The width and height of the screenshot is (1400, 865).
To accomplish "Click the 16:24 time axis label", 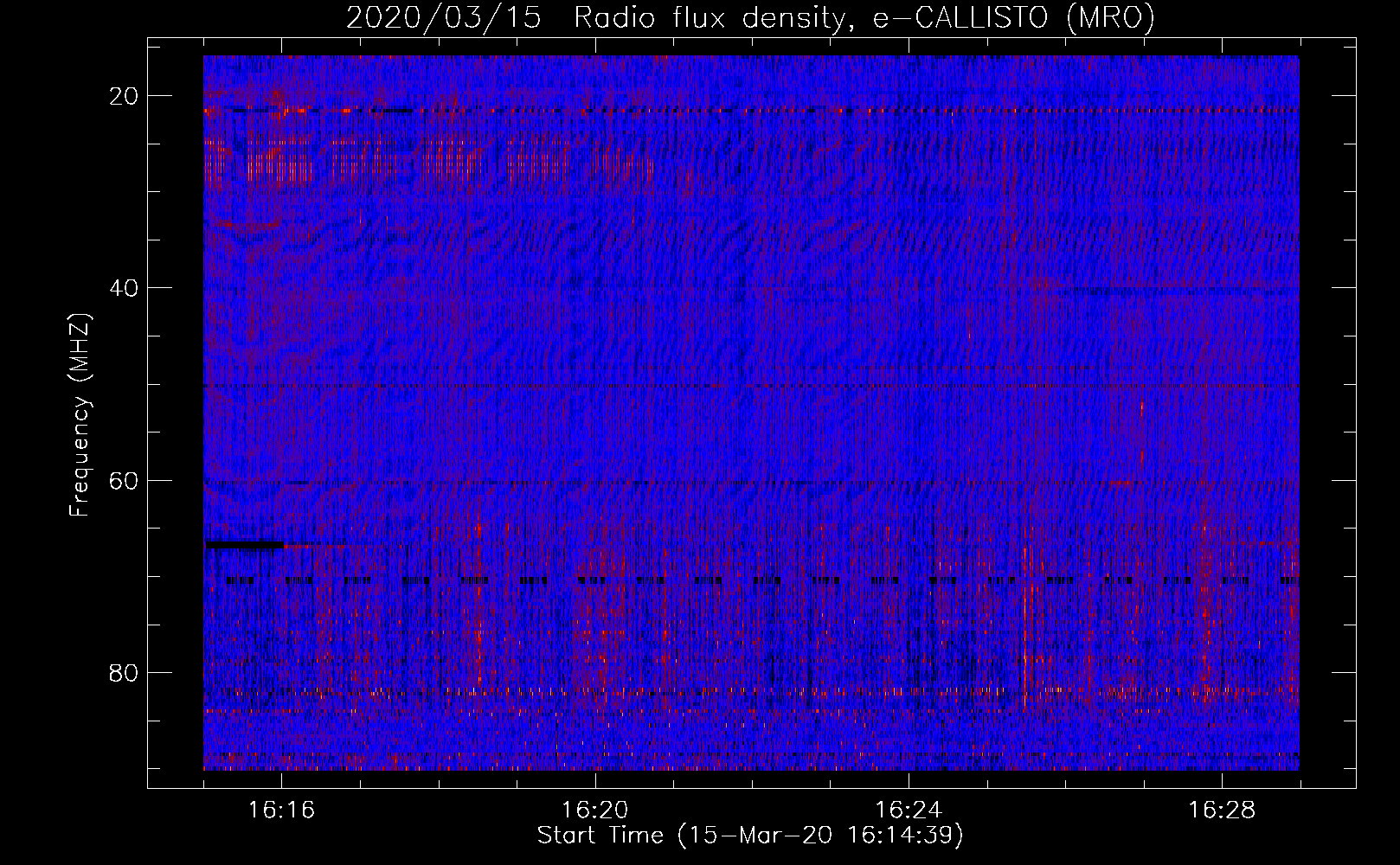I will point(909,811).
